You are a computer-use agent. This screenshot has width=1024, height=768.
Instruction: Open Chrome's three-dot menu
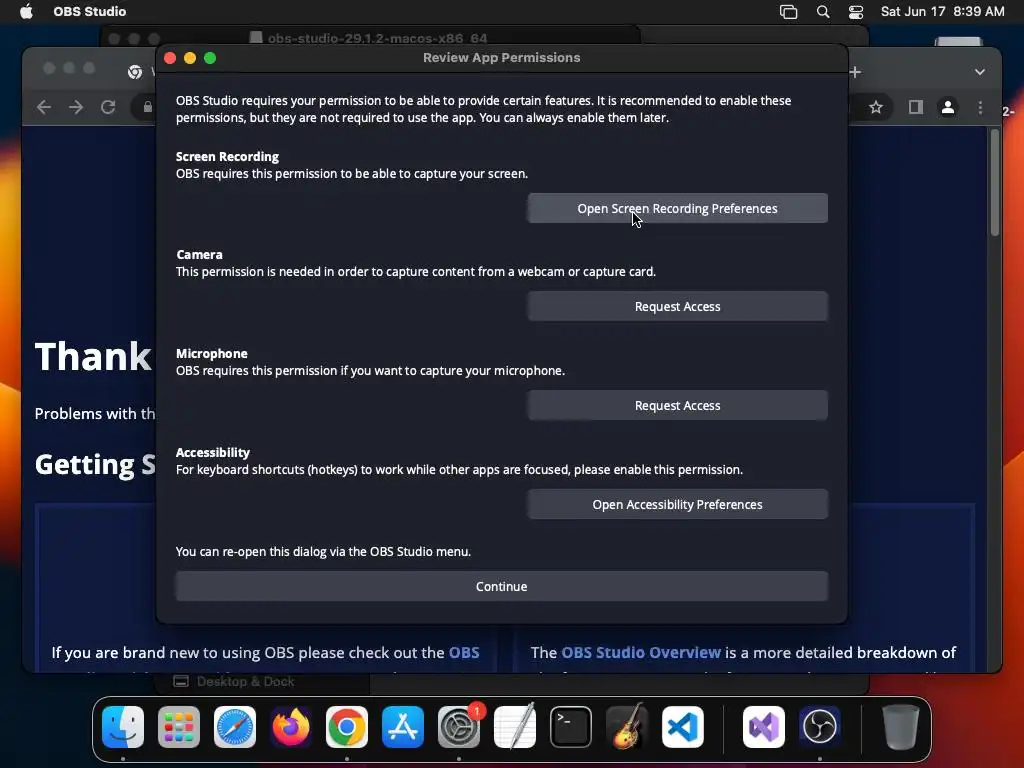click(980, 107)
